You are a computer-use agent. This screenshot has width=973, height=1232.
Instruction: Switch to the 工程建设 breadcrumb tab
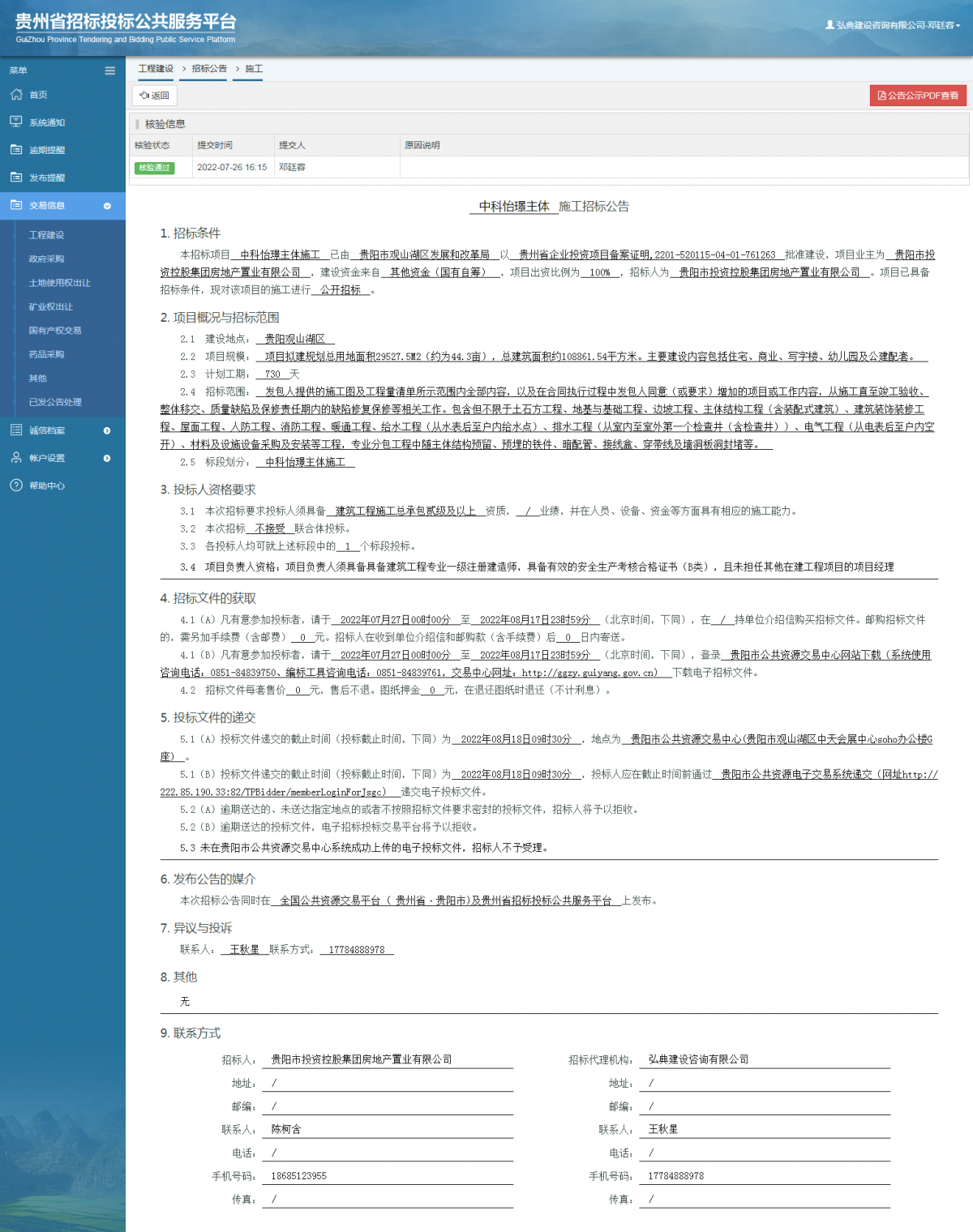[155, 69]
